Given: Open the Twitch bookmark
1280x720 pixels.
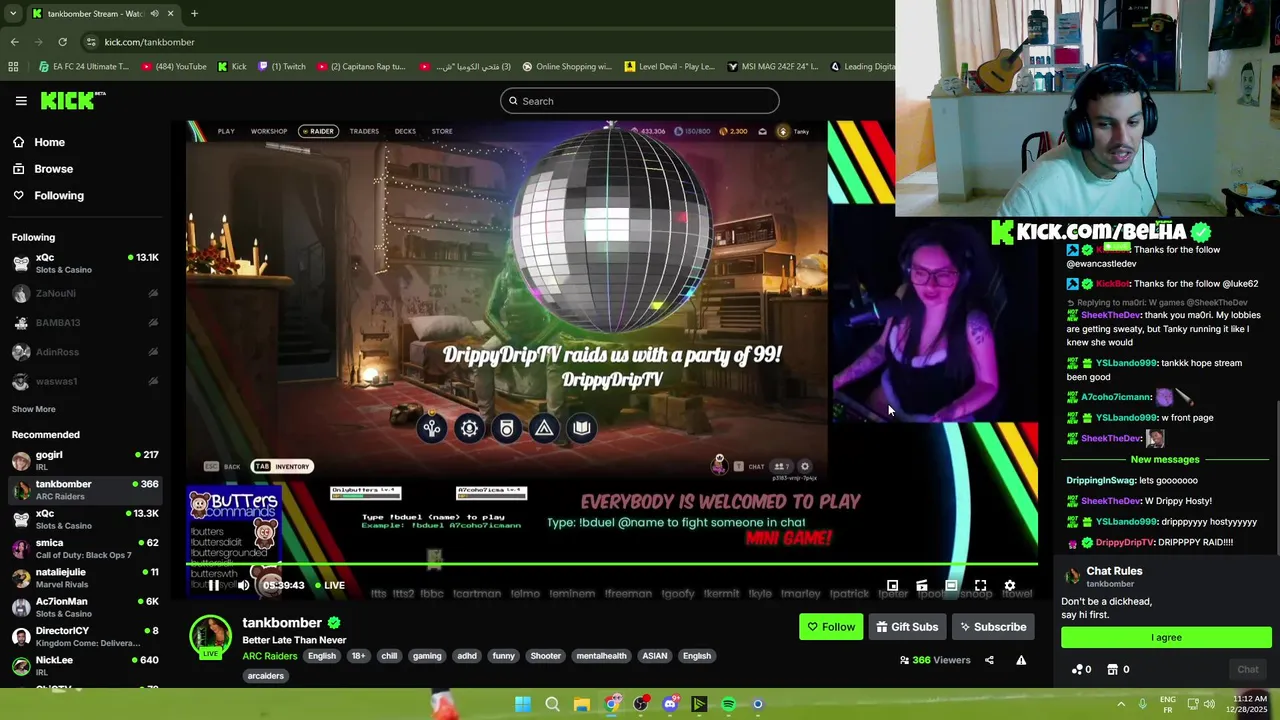Looking at the screenshot, I should [x=282, y=67].
